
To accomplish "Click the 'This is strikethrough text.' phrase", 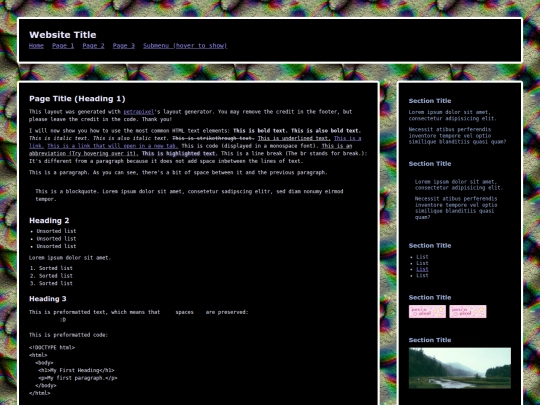I will (x=213, y=138).
